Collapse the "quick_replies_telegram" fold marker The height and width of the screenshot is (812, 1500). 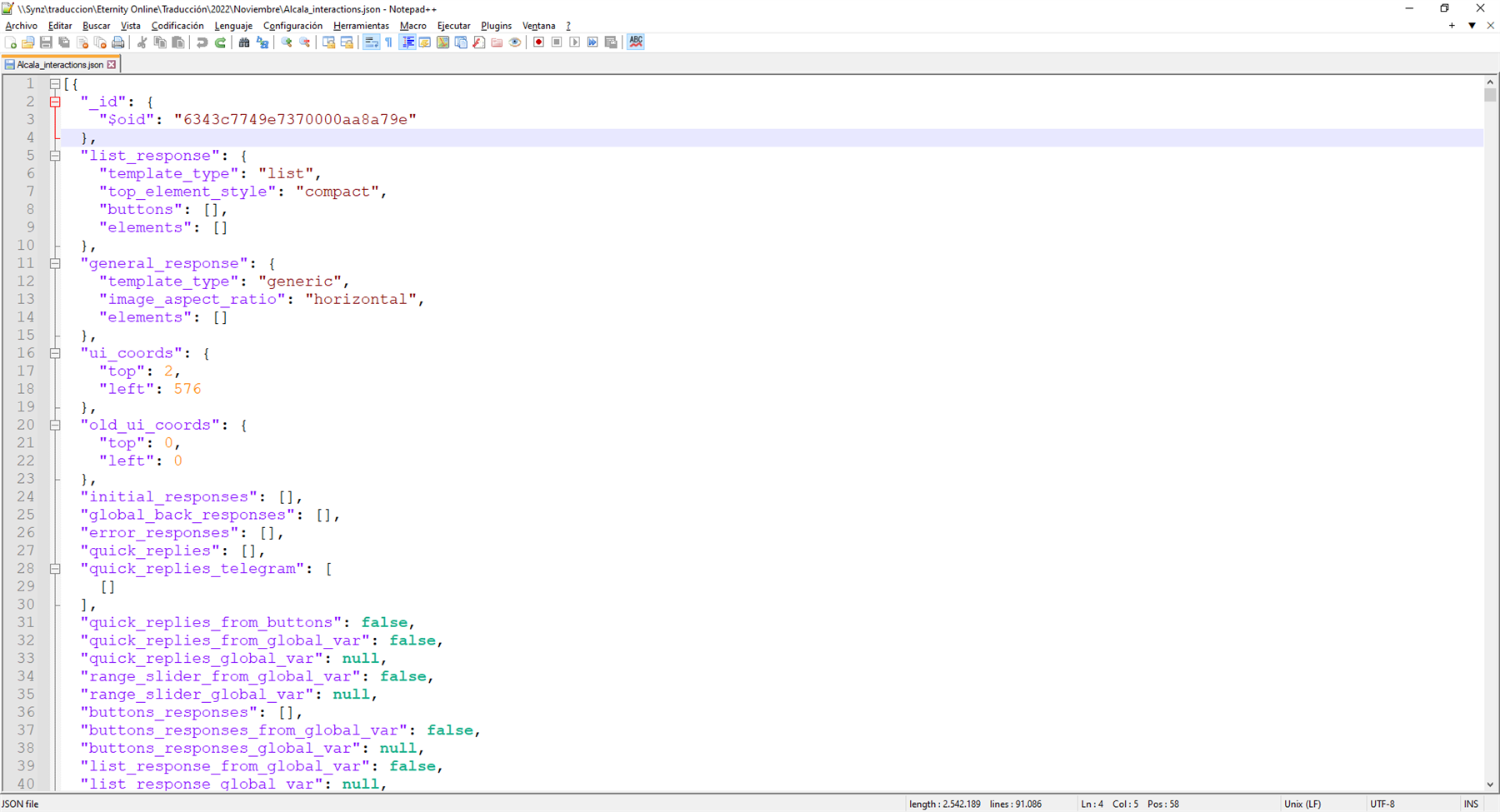55,569
